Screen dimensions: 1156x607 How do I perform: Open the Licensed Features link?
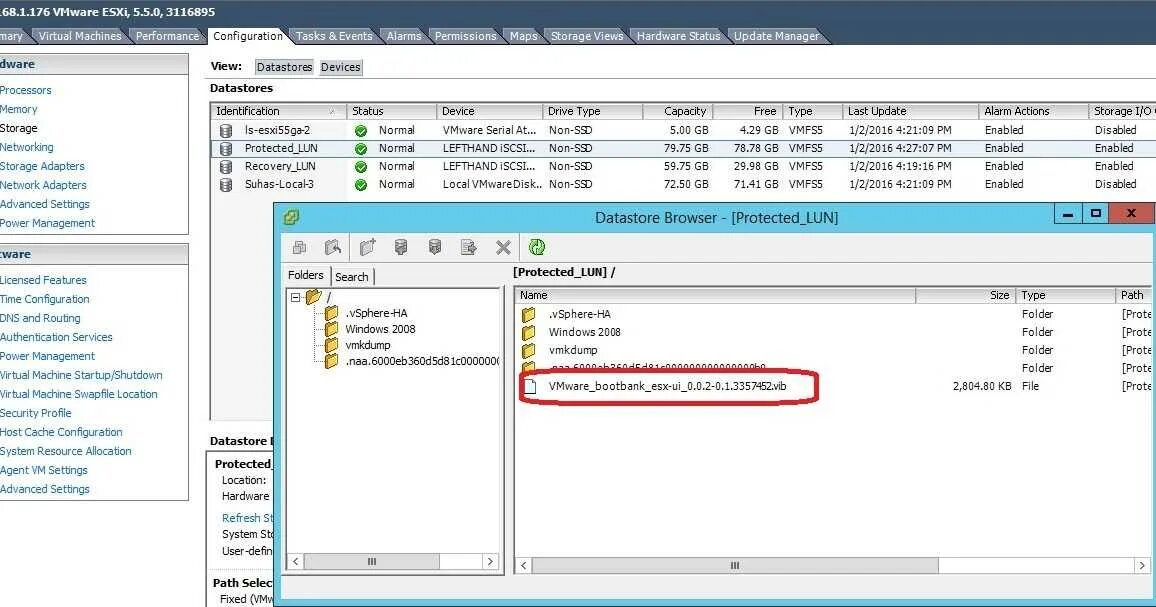click(x=43, y=280)
